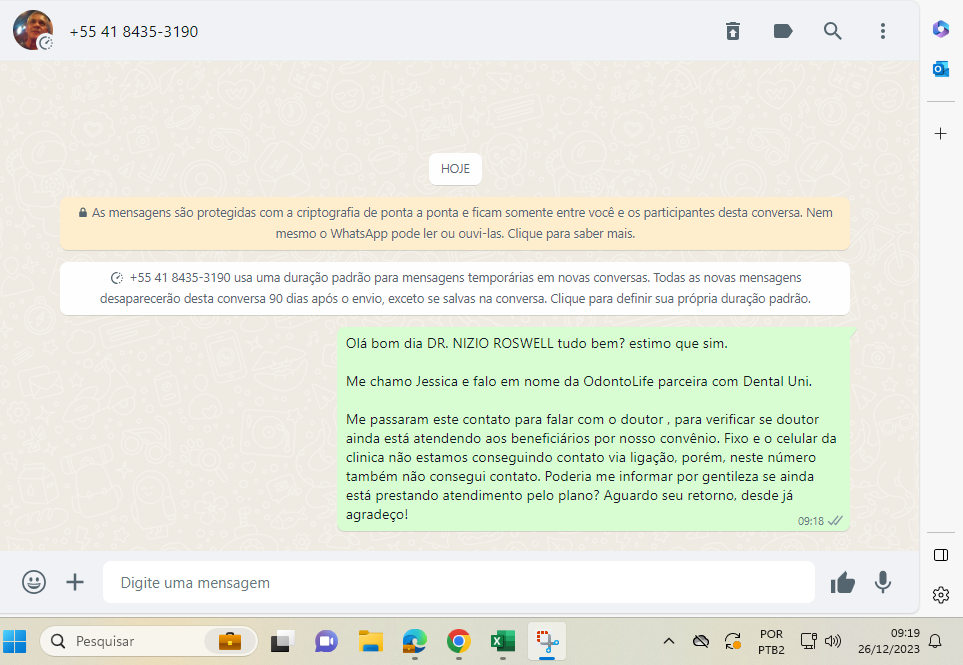963x665 pixels.
Task: Expand the system tray hidden icons chevron
Action: [x=669, y=641]
